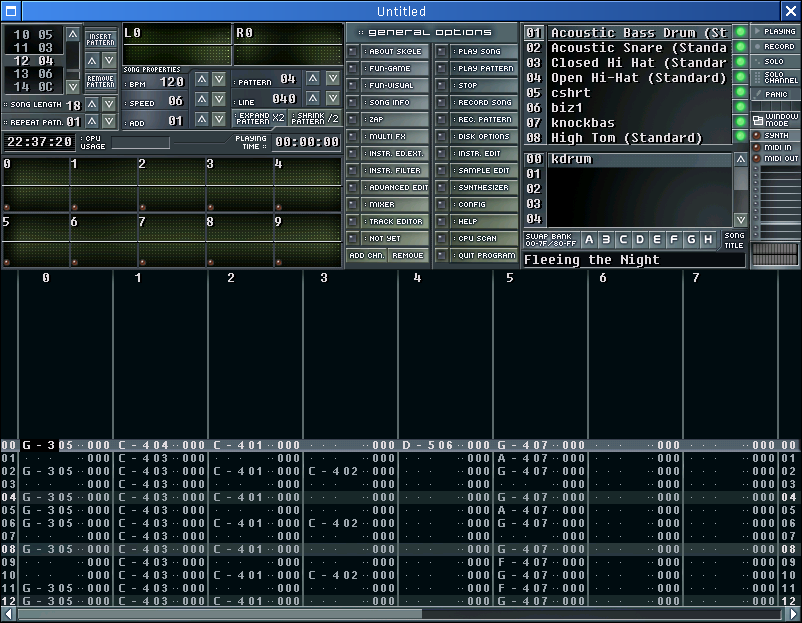This screenshot has width=802, height=623.
Task: Raise Speed value with its up arrow
Action: 202,99
